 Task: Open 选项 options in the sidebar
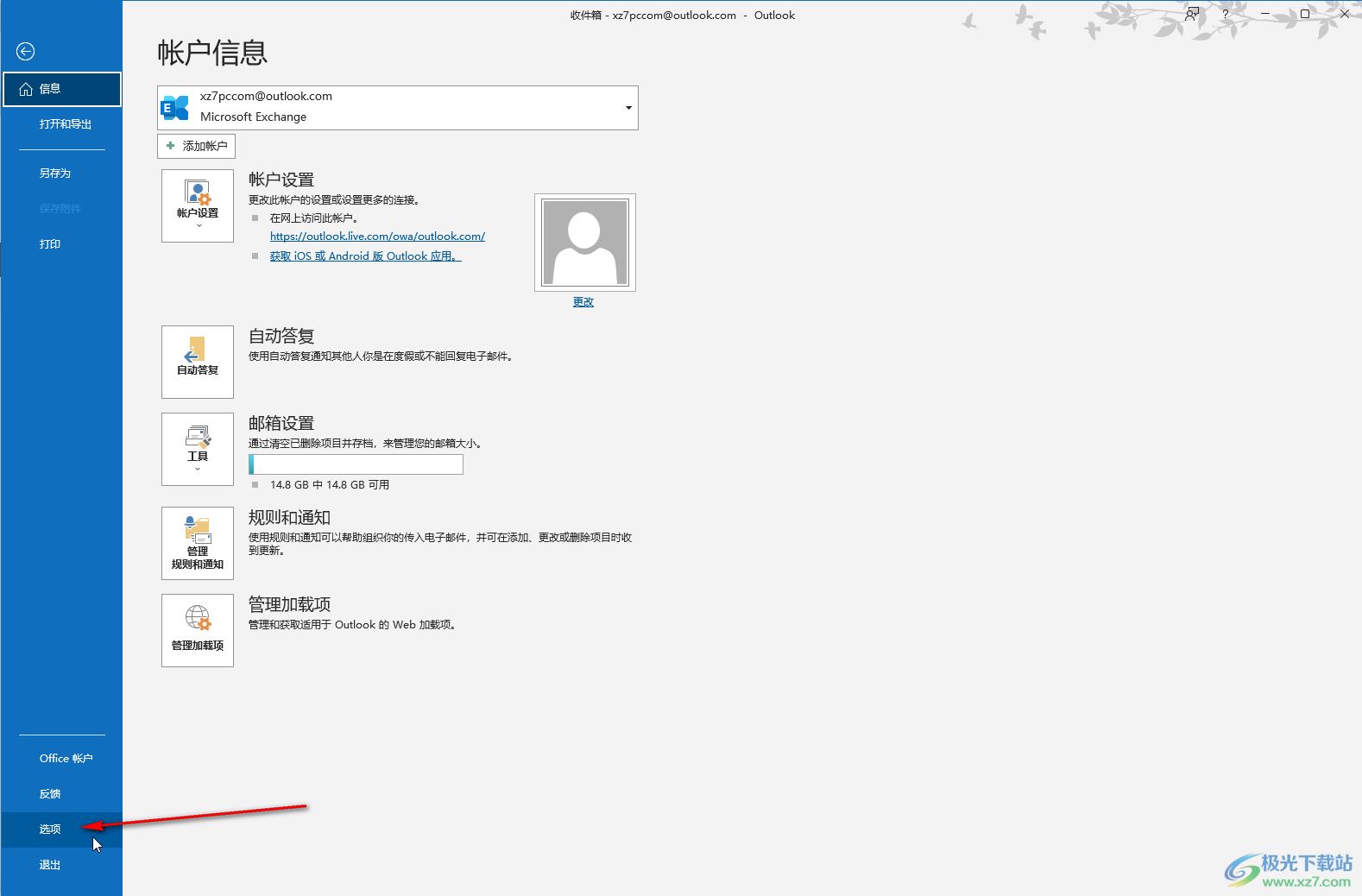tap(61, 830)
